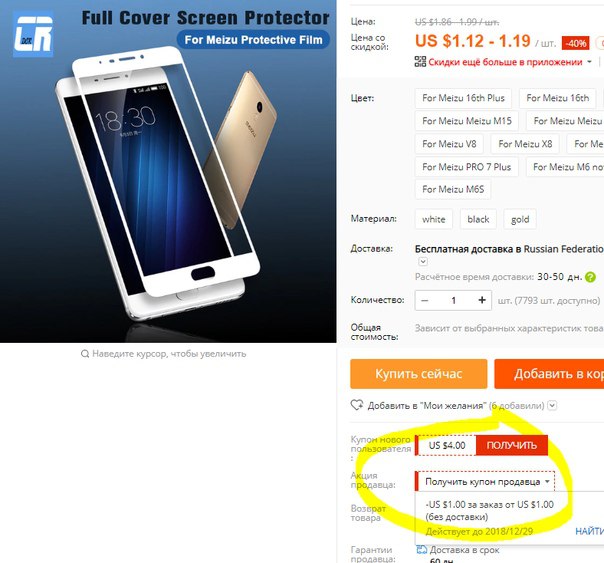604x563 pixels.
Task: Open the 'Получить купон продавца' dropdown
Action: [485, 481]
